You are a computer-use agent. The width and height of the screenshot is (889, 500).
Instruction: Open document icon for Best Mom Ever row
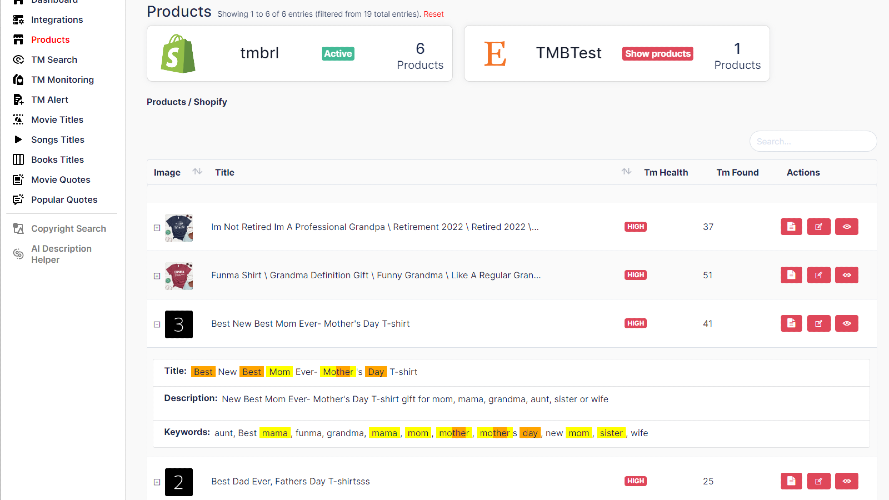(x=791, y=323)
